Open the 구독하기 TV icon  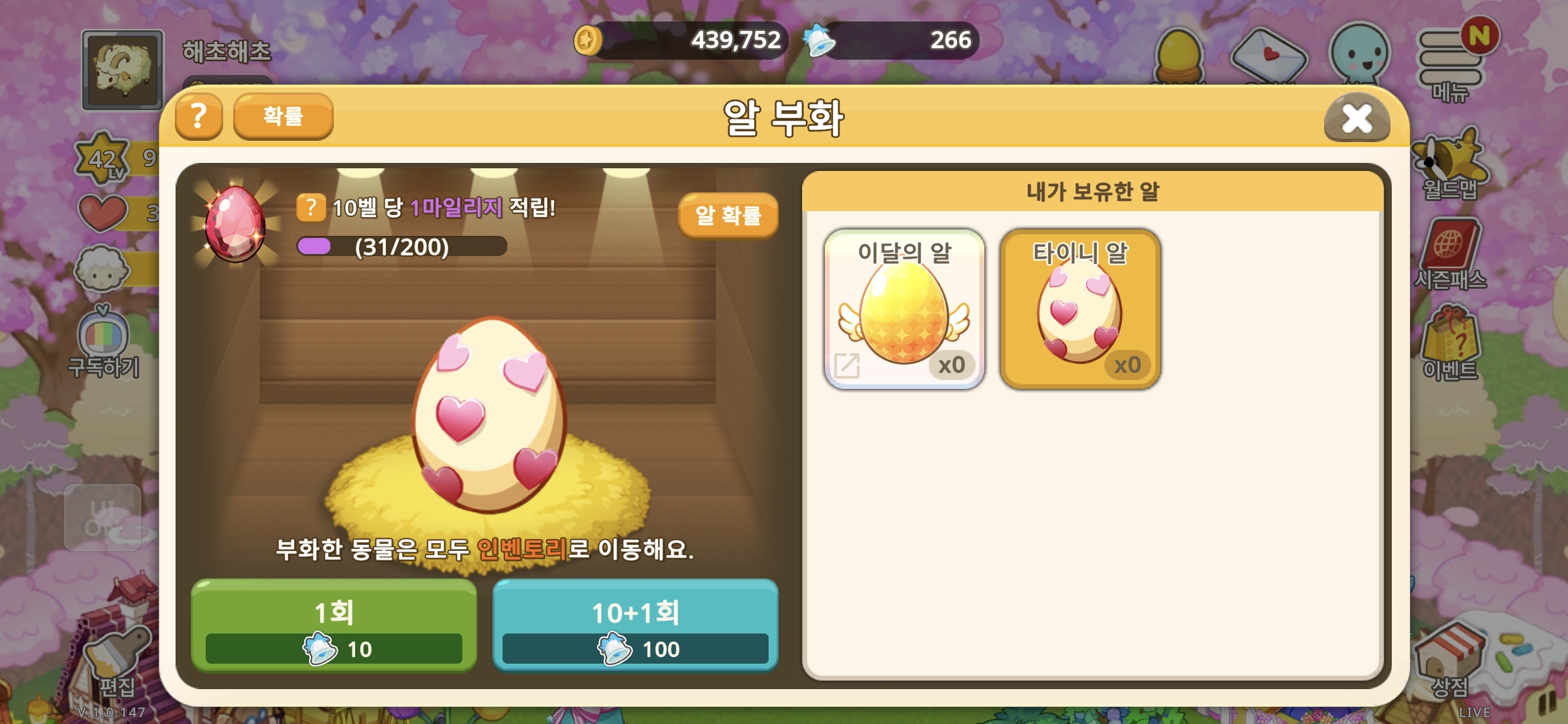(x=104, y=341)
